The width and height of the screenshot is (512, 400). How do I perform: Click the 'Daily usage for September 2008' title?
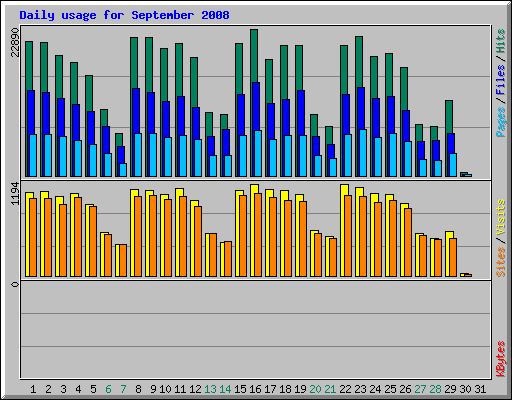point(124,15)
